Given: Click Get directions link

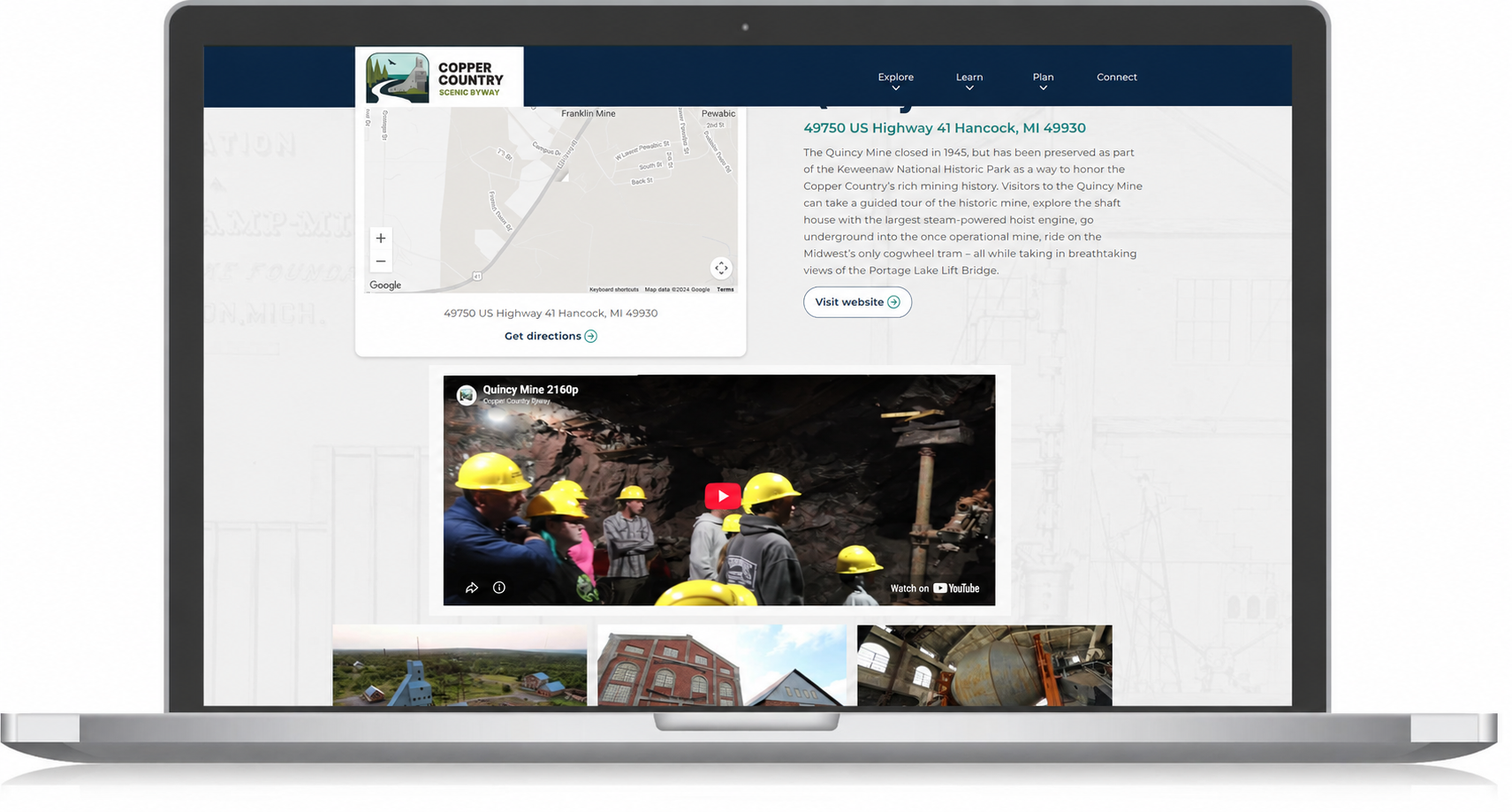Looking at the screenshot, I should coord(551,336).
